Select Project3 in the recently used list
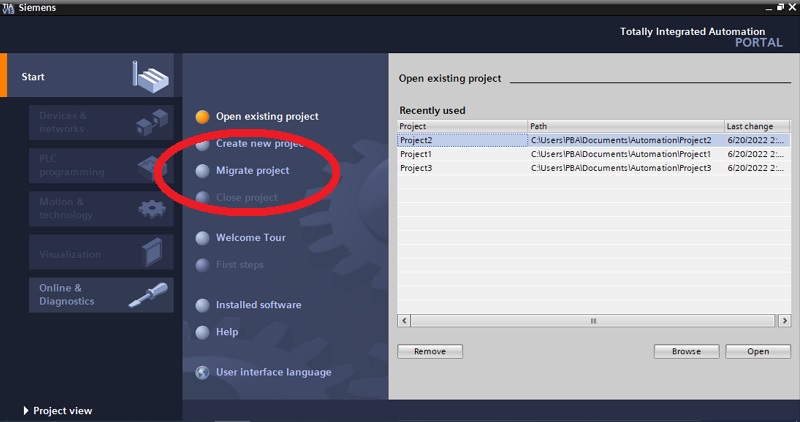Image resolution: width=800 pixels, height=422 pixels. 462,167
